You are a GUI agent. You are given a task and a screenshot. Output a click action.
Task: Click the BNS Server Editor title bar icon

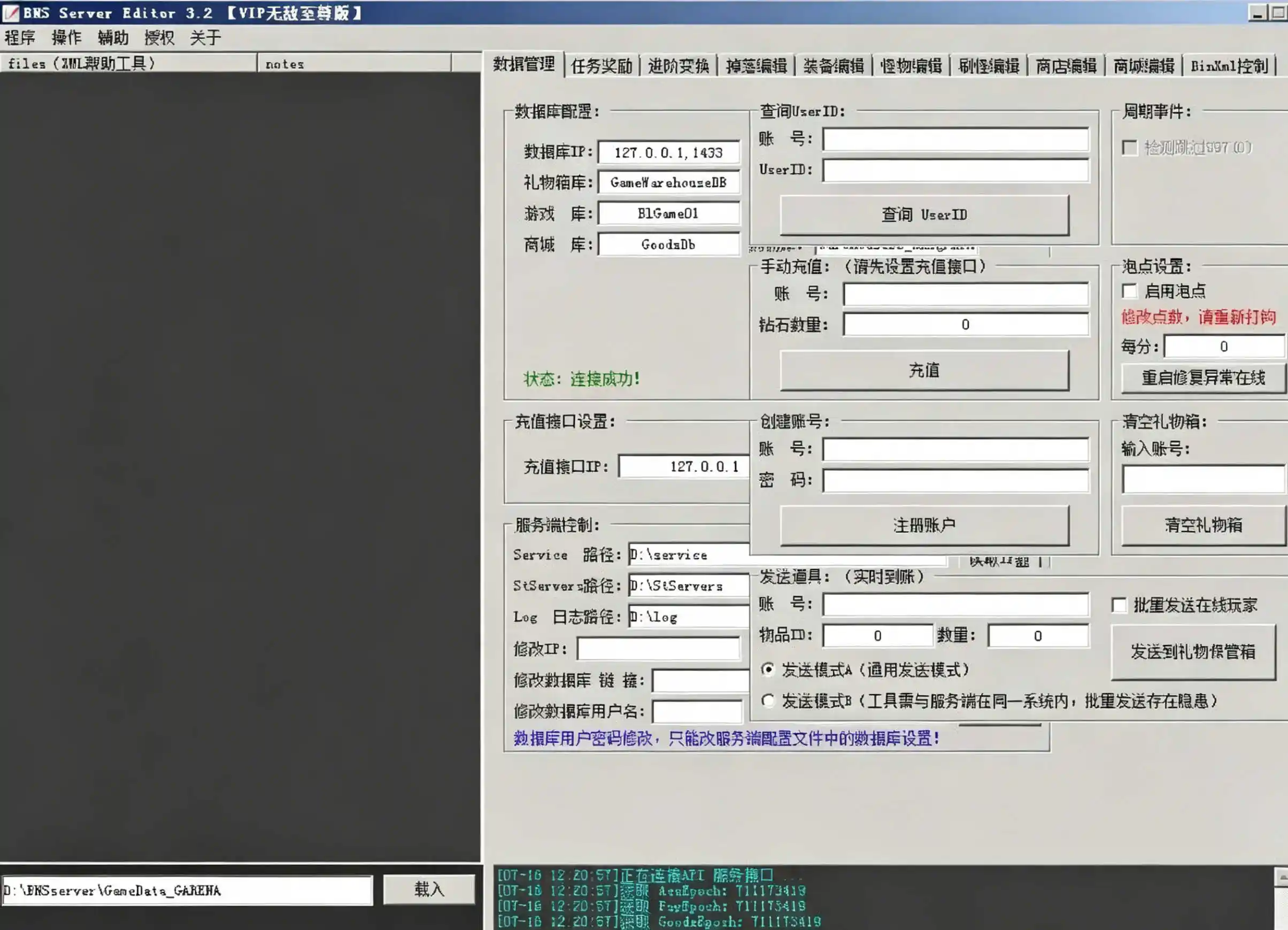tap(10, 12)
